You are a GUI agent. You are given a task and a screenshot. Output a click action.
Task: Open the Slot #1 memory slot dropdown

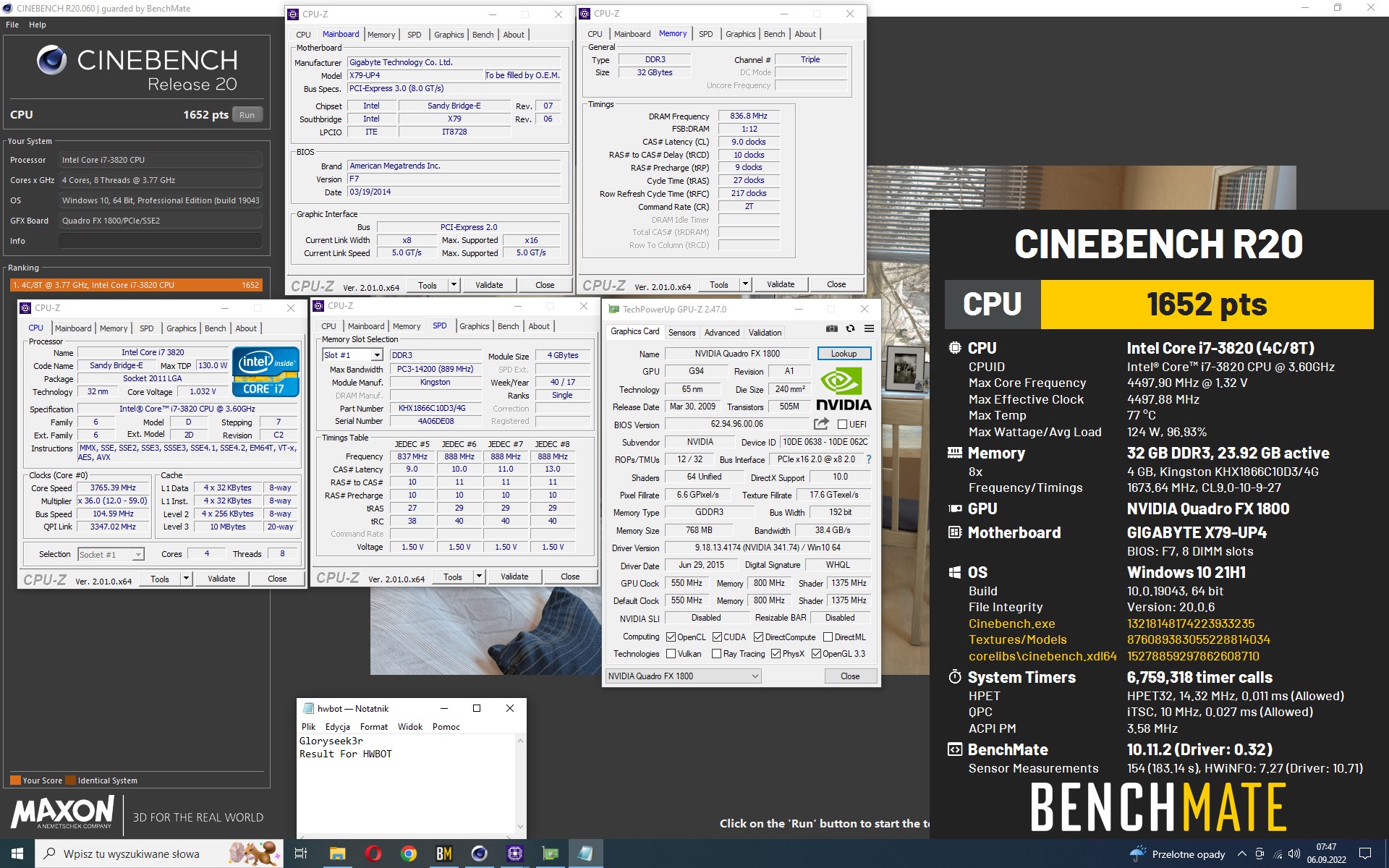pos(376,355)
